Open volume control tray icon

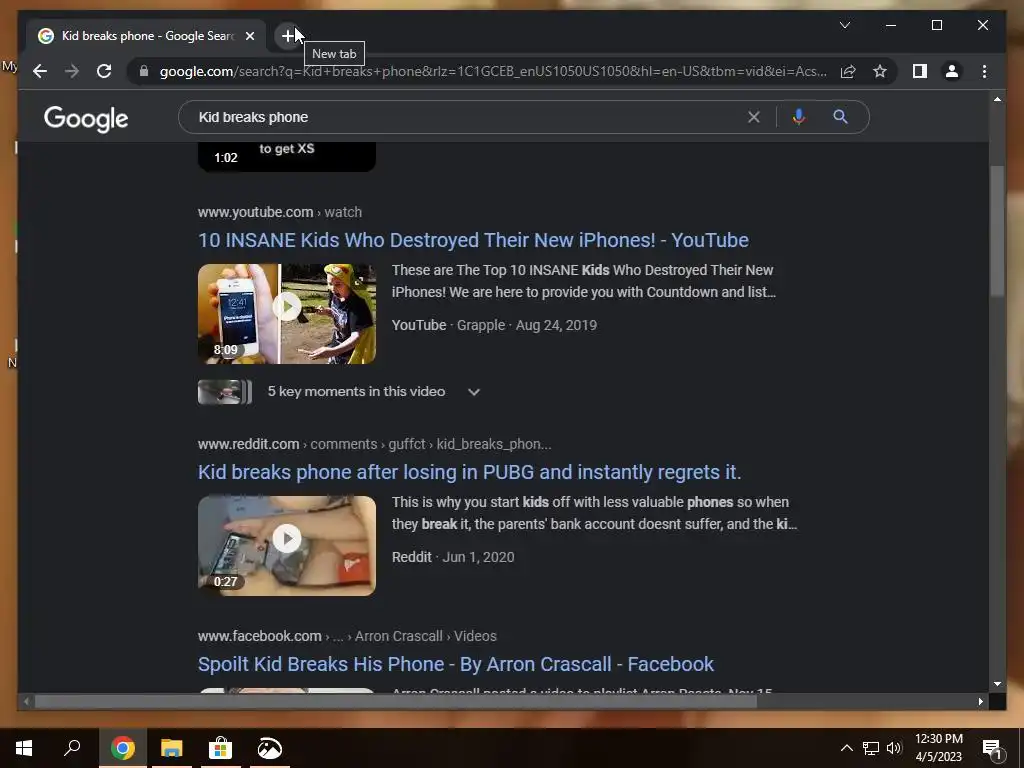pos(894,748)
